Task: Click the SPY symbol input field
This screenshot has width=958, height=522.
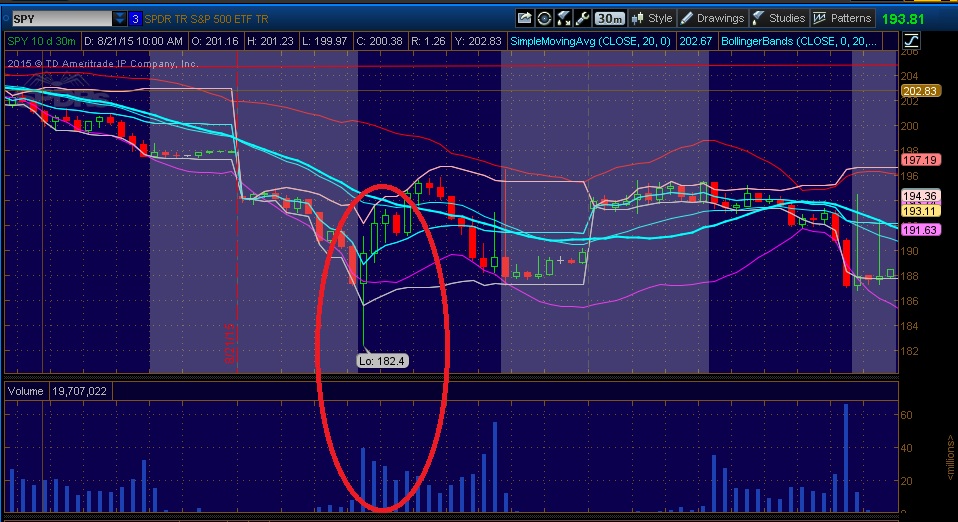Action: pos(60,18)
